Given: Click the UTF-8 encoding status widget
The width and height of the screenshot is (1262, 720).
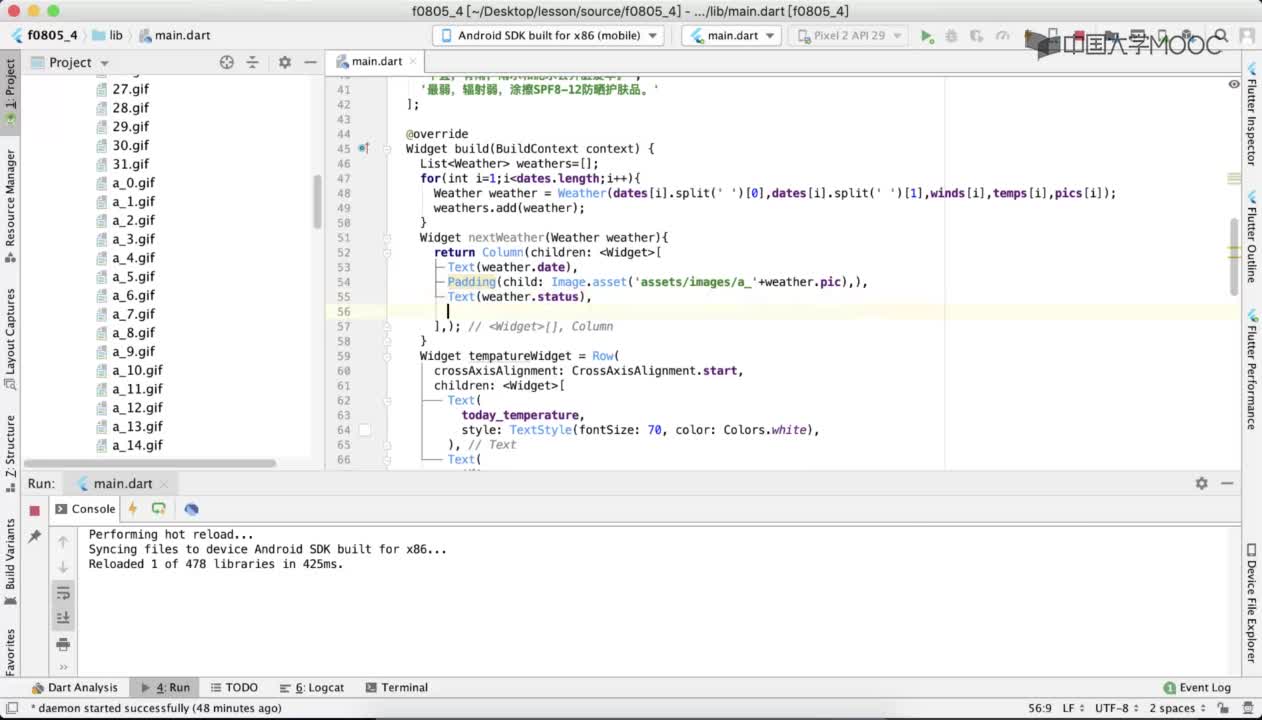Looking at the screenshot, I should pos(1115,708).
